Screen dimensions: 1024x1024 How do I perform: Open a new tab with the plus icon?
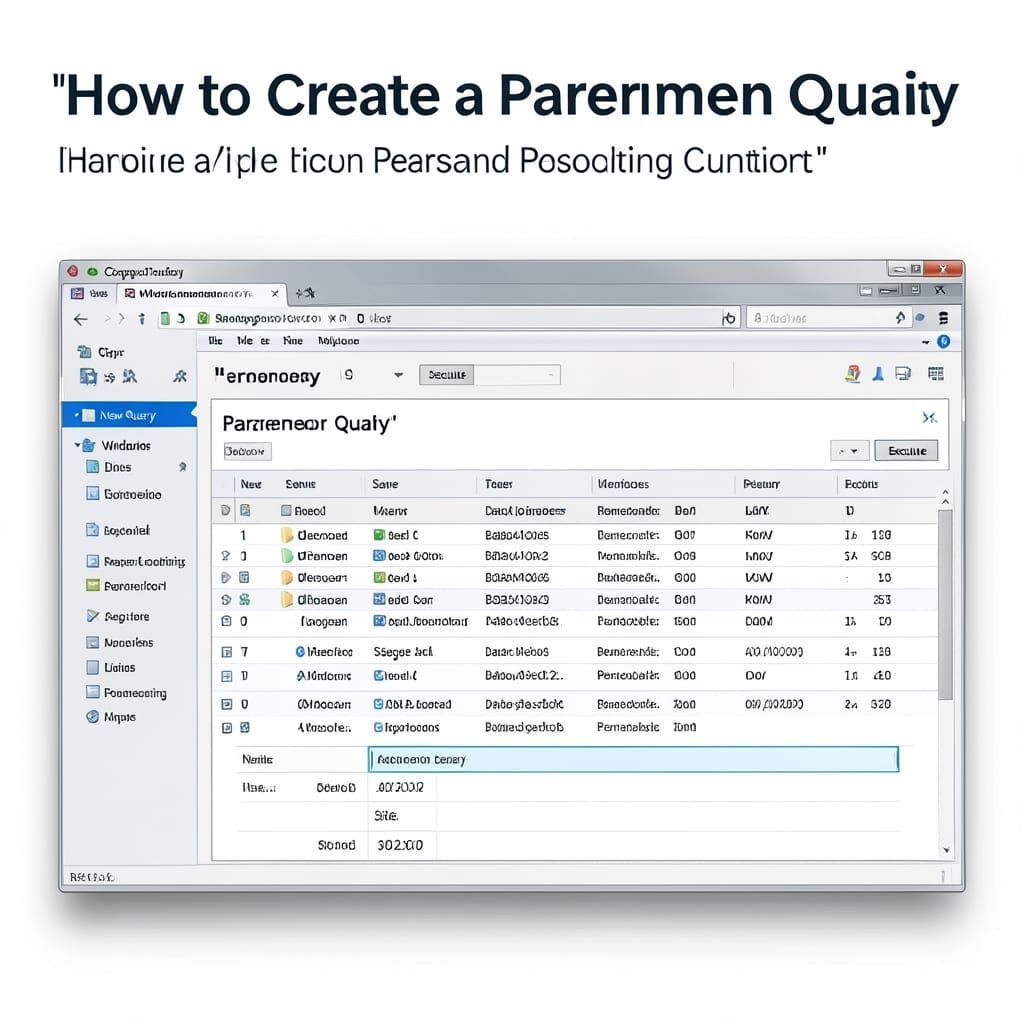pyautogui.click(x=305, y=294)
